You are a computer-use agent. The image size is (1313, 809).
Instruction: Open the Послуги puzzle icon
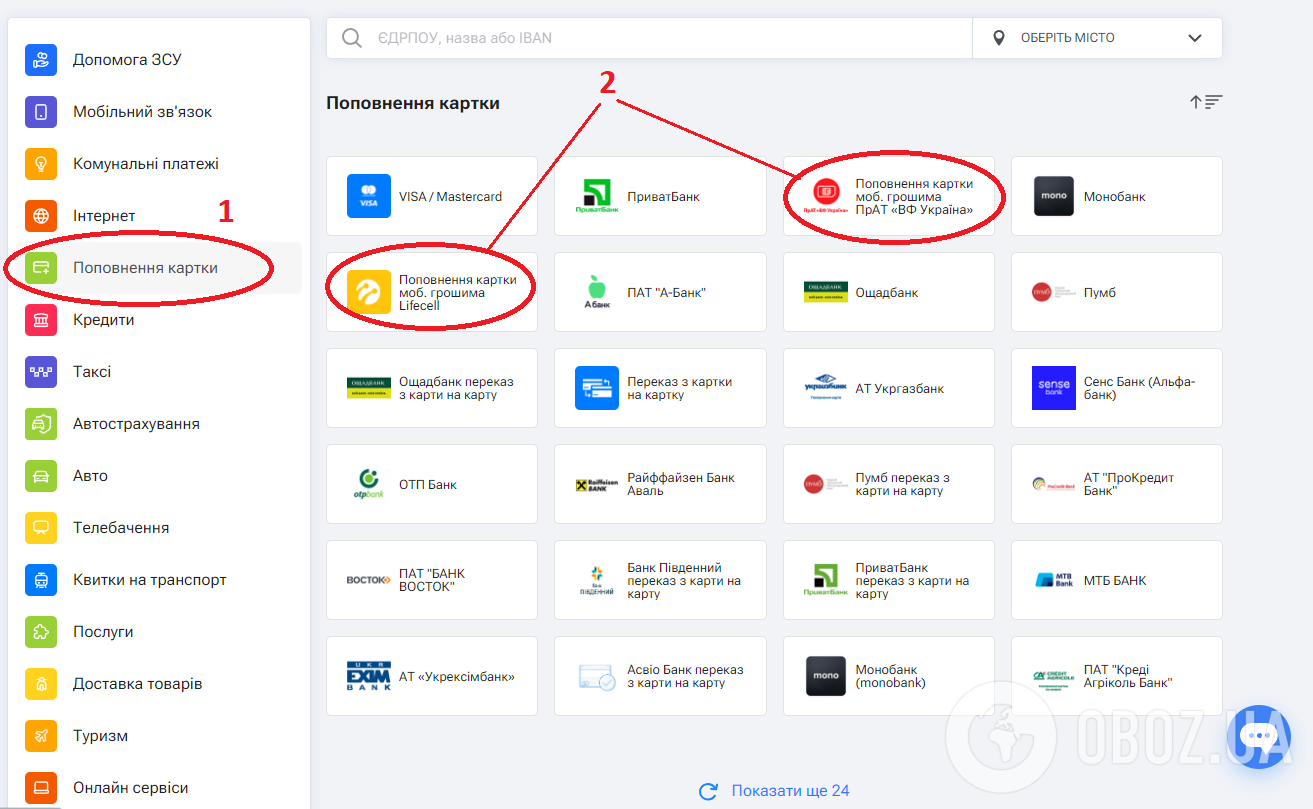tap(41, 632)
